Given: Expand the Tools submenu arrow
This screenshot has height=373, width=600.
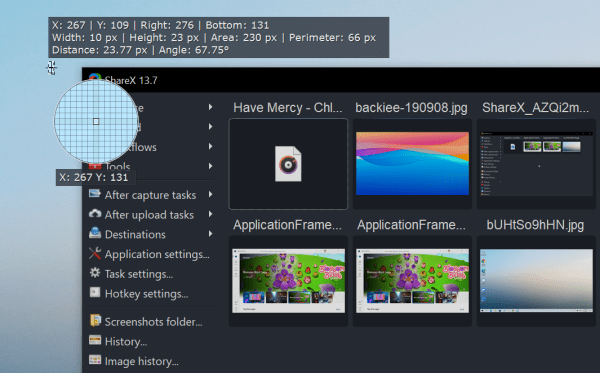Looking at the screenshot, I should tap(210, 166).
